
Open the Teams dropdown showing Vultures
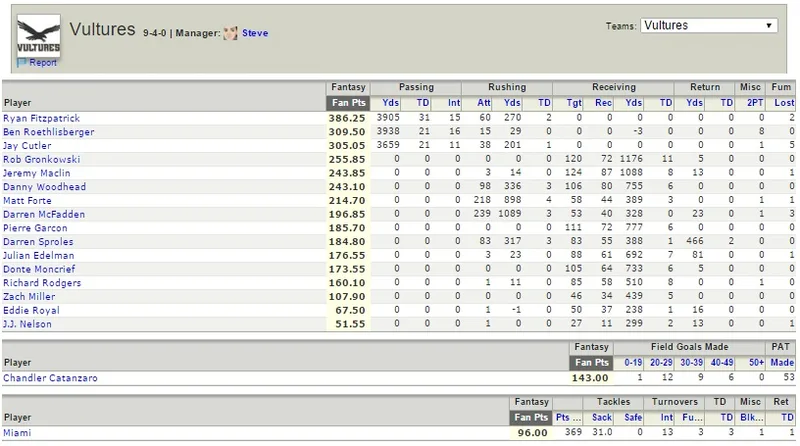point(709,26)
